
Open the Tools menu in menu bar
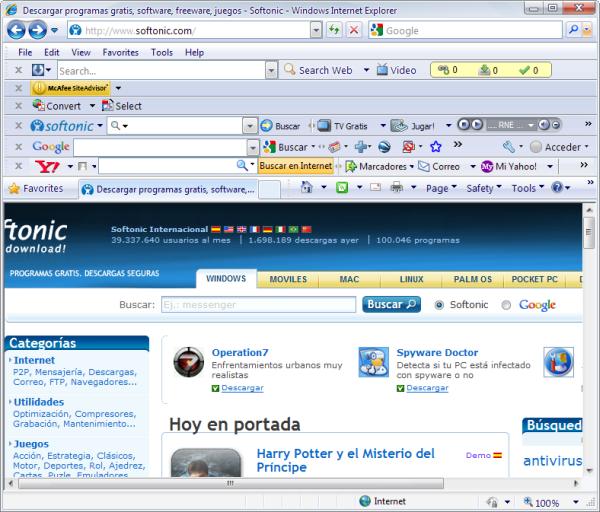[161, 52]
